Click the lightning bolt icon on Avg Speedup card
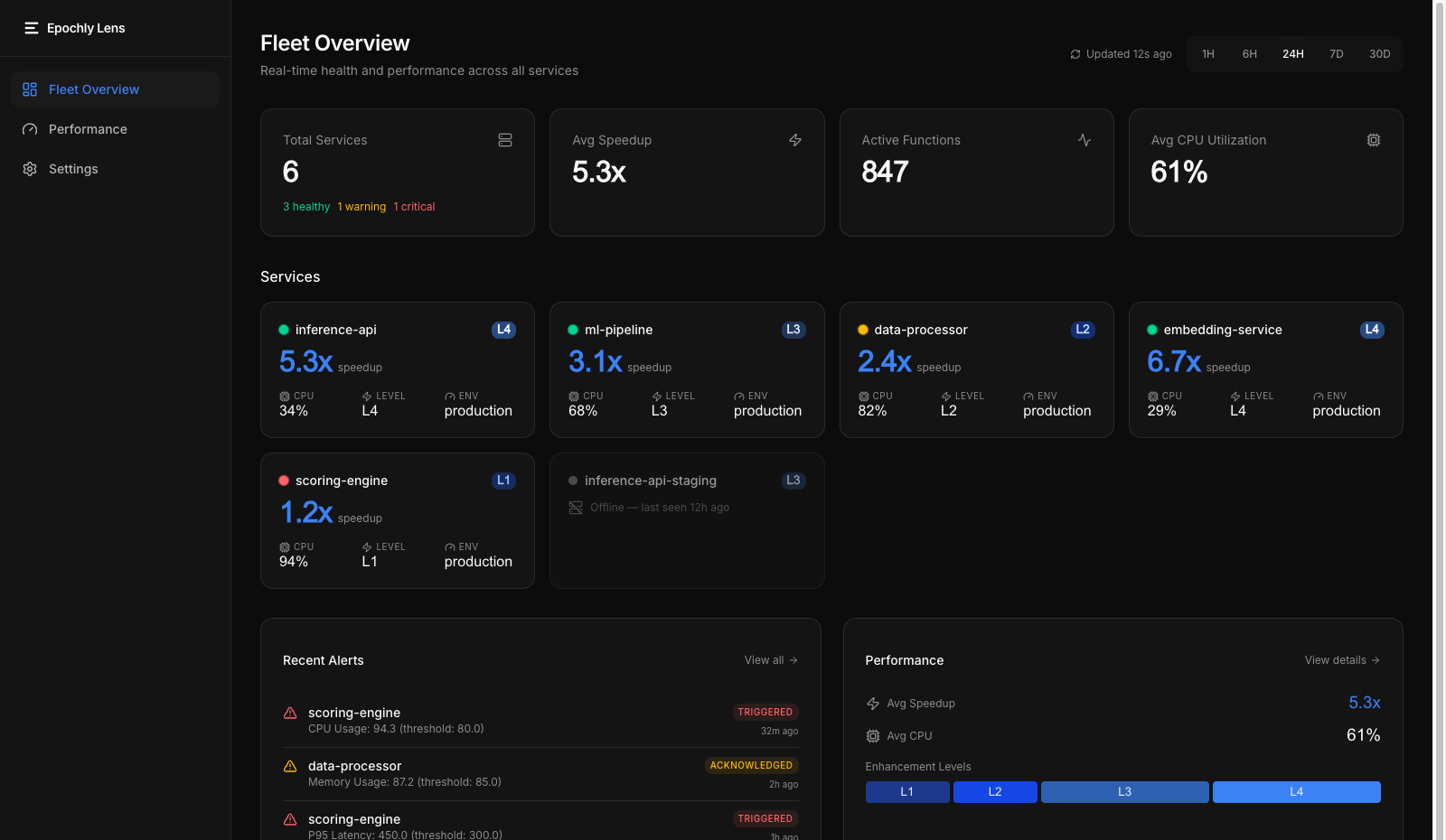 point(795,140)
